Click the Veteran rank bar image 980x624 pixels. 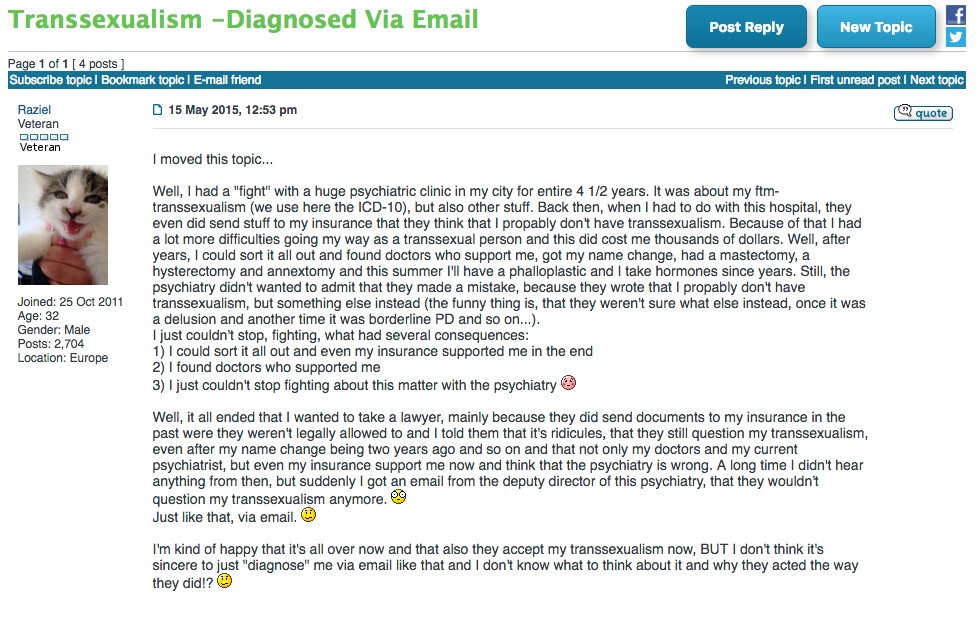pos(44,136)
